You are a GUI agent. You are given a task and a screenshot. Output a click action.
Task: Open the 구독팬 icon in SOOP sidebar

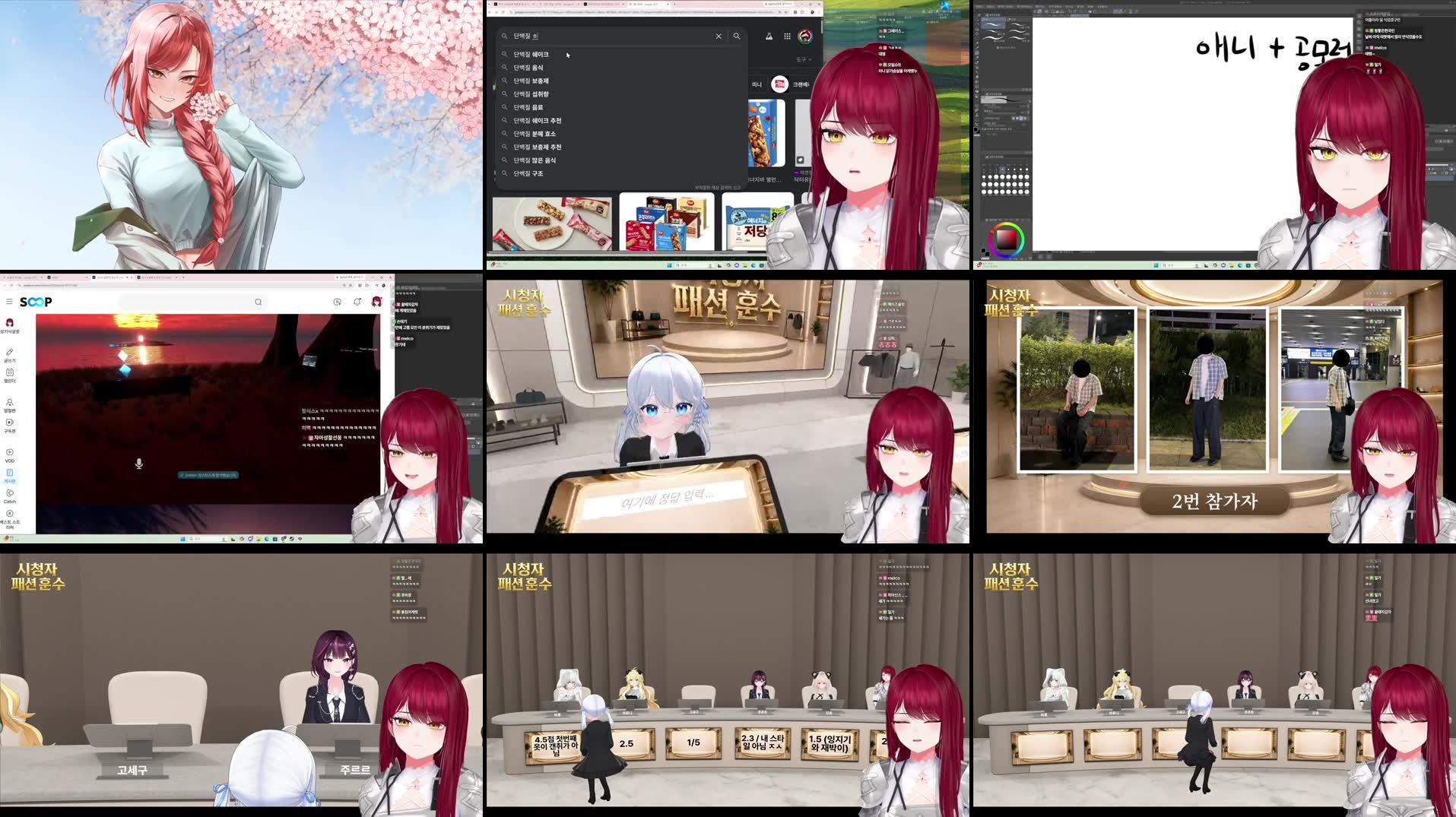click(x=10, y=423)
